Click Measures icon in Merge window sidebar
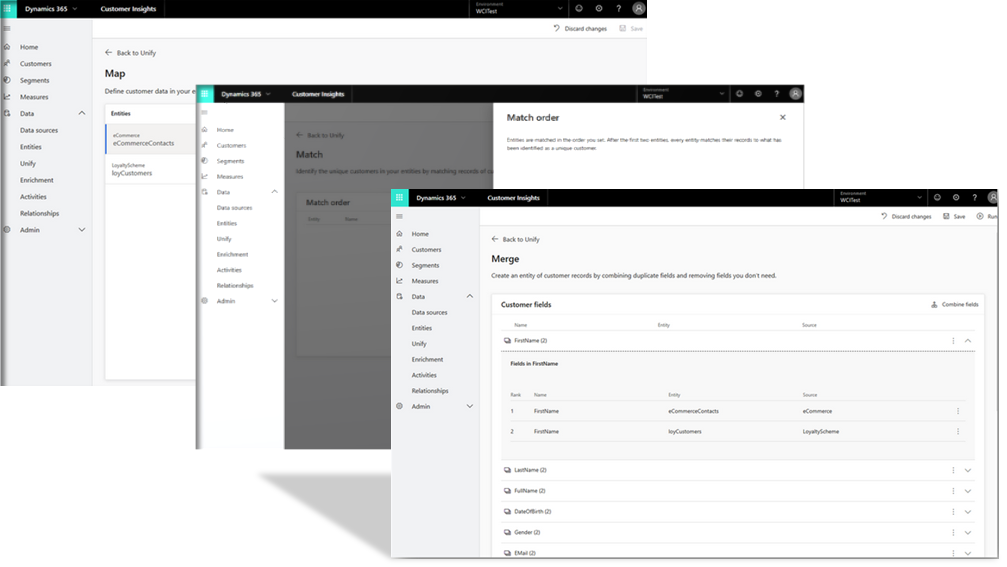This screenshot has width=1007, height=567. [399, 281]
